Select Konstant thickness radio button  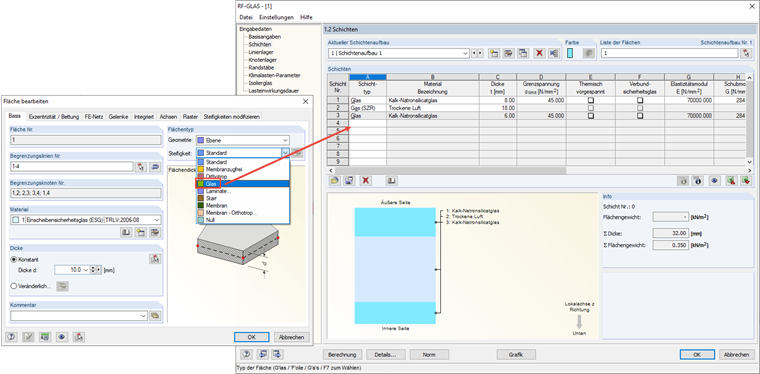point(14,260)
